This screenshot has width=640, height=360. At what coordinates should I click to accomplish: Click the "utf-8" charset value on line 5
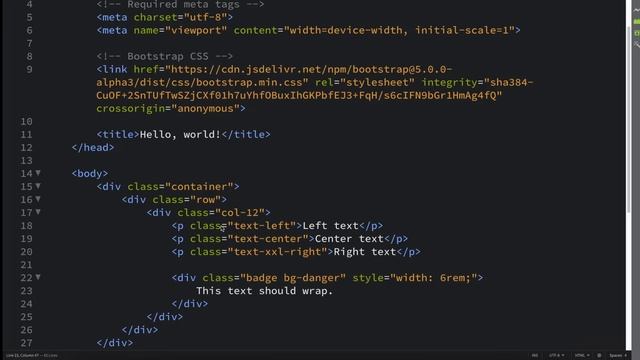205,17
